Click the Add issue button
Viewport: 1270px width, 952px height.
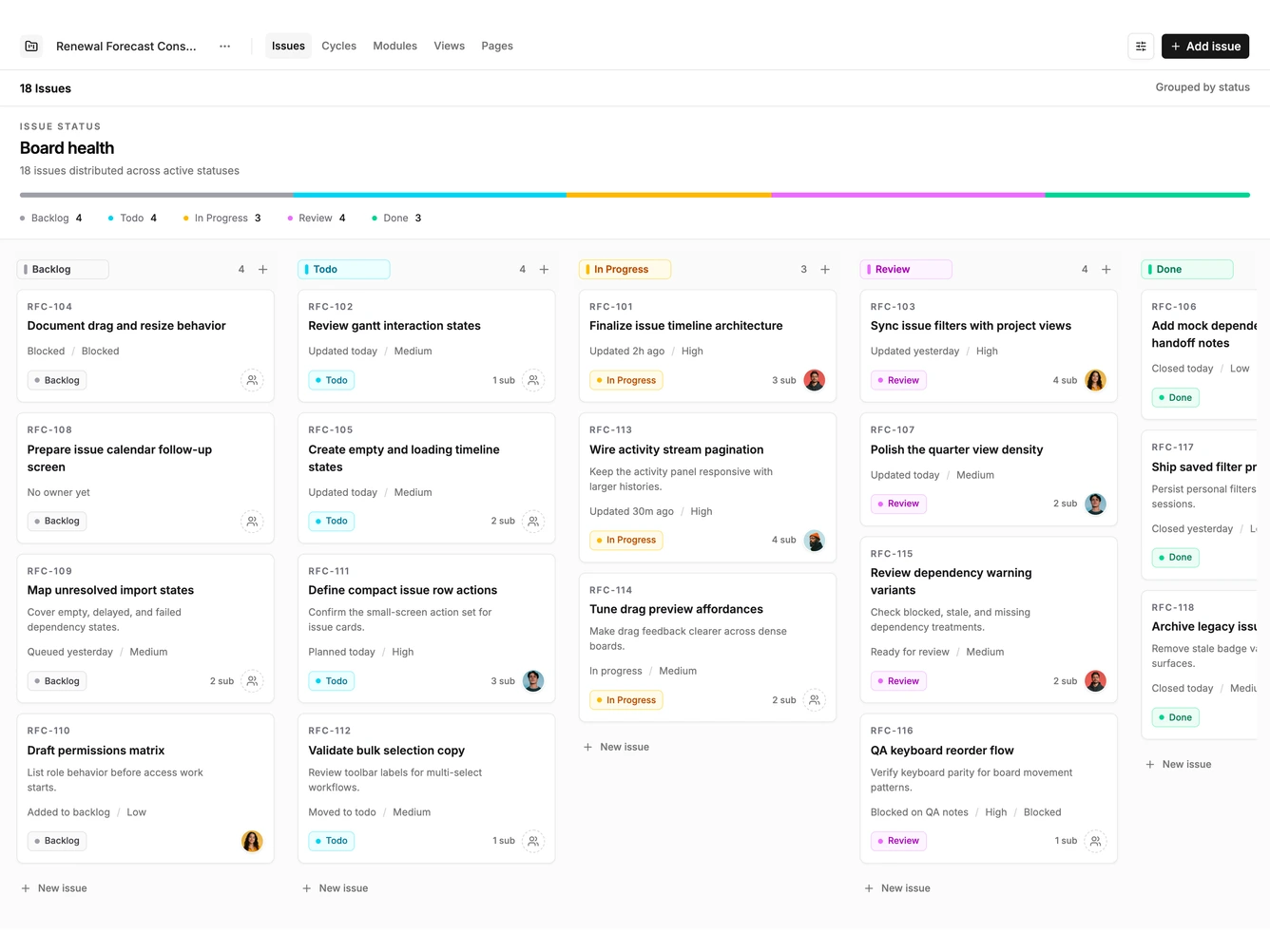[1204, 46]
